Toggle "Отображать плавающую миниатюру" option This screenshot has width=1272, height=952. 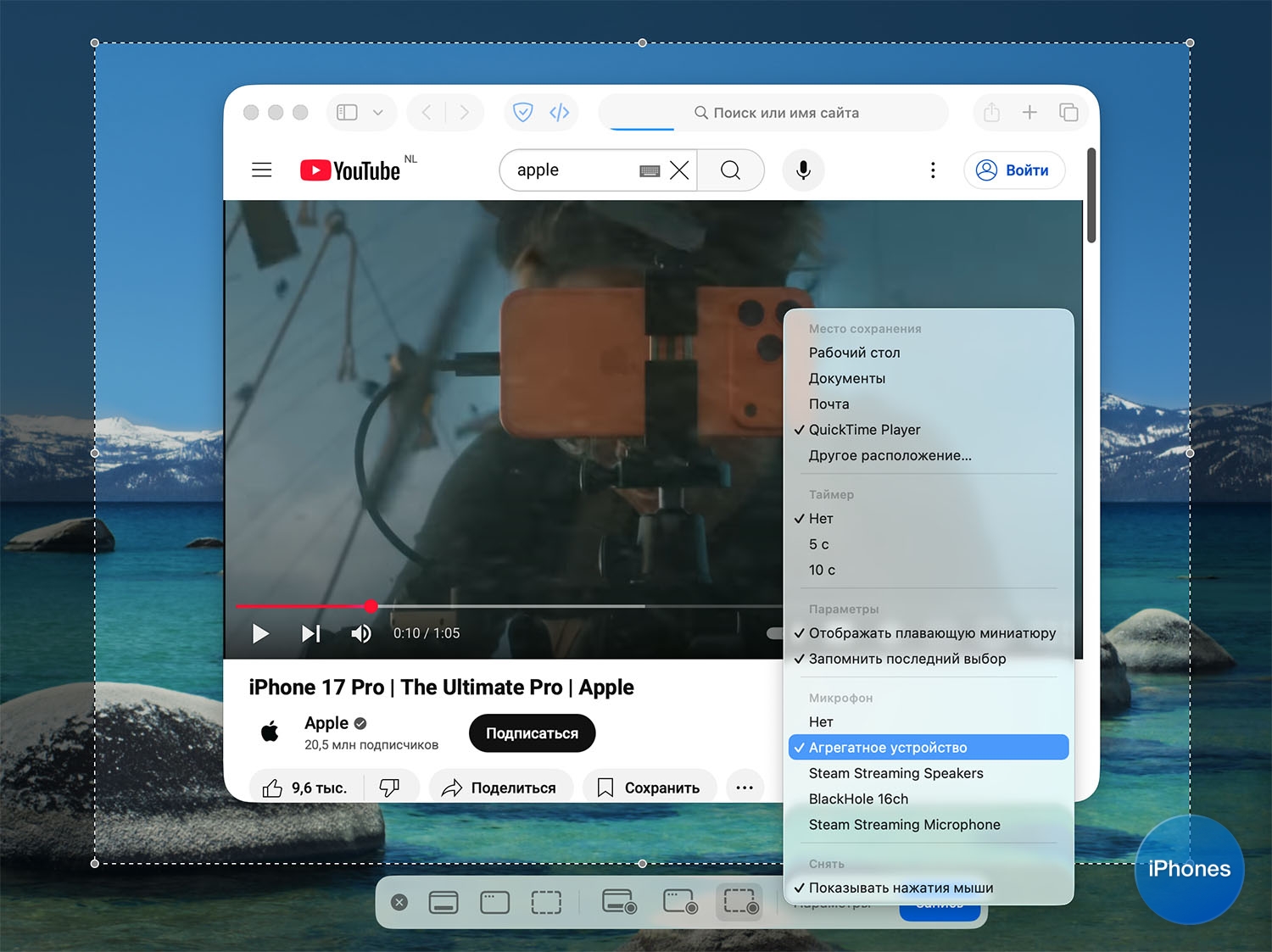pyautogui.click(x=931, y=633)
